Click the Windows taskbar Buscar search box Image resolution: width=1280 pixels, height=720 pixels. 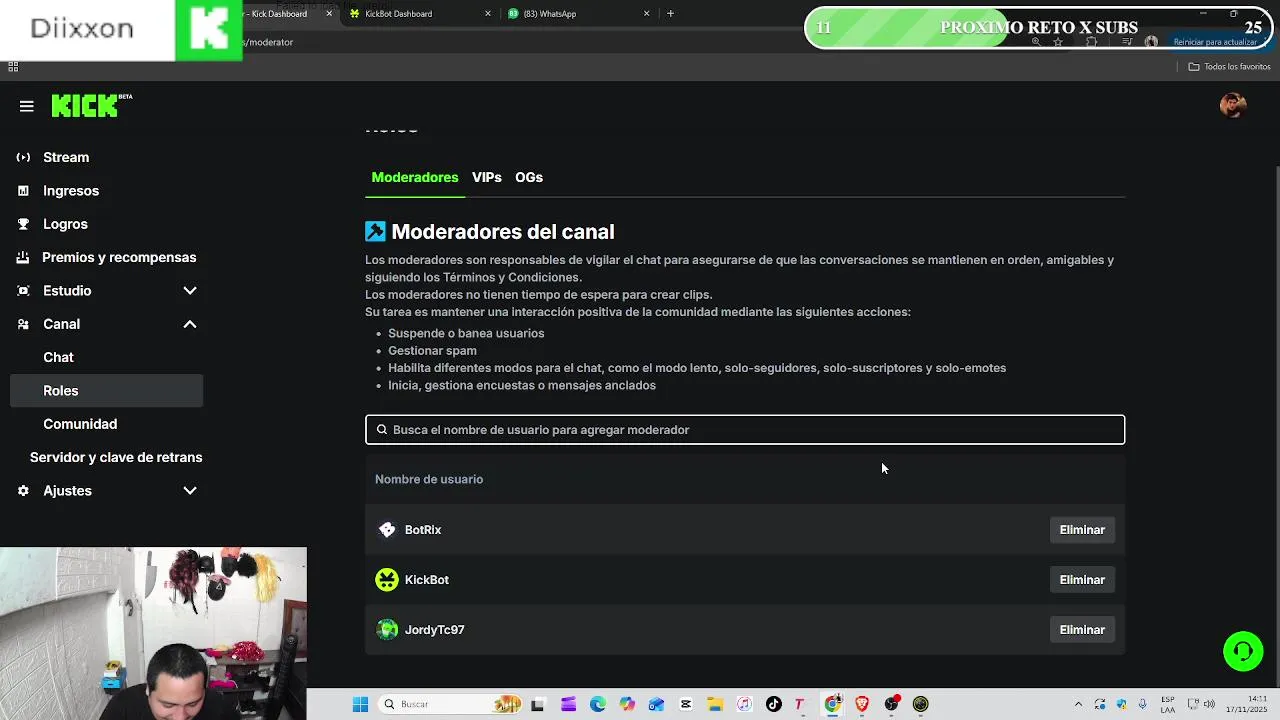(x=452, y=704)
